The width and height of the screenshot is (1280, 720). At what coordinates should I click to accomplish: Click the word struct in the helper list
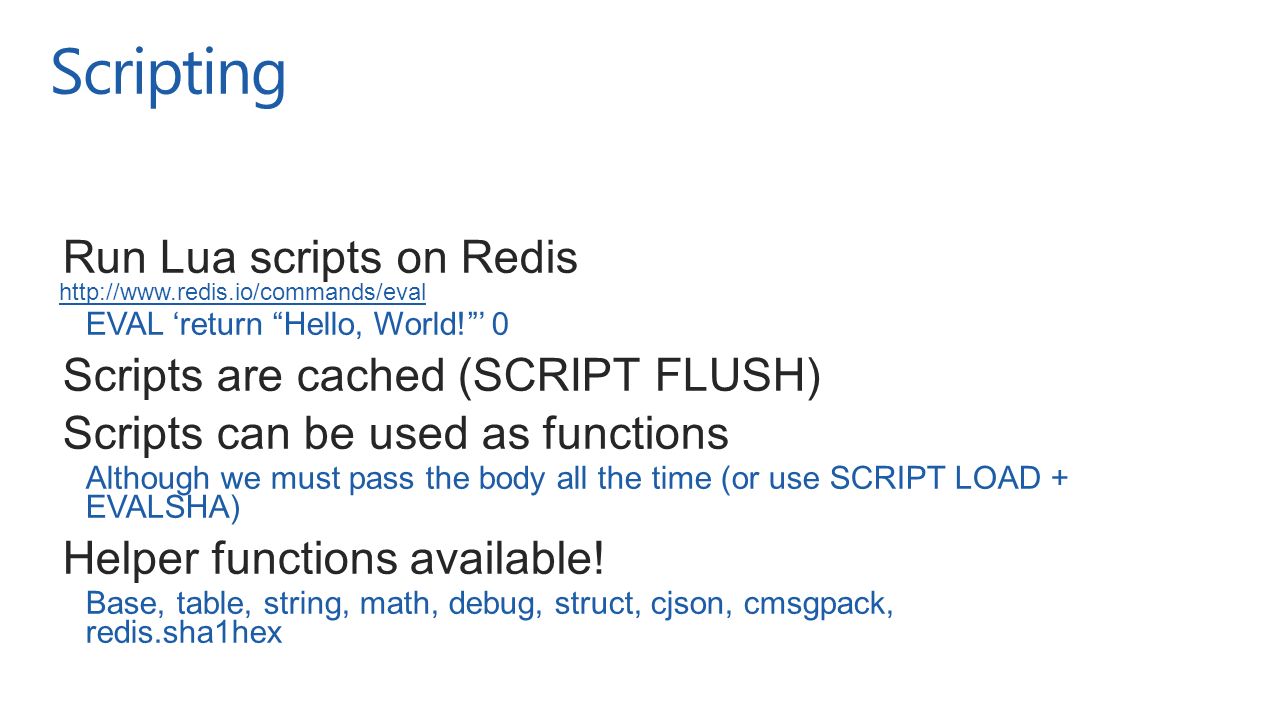[x=596, y=604]
